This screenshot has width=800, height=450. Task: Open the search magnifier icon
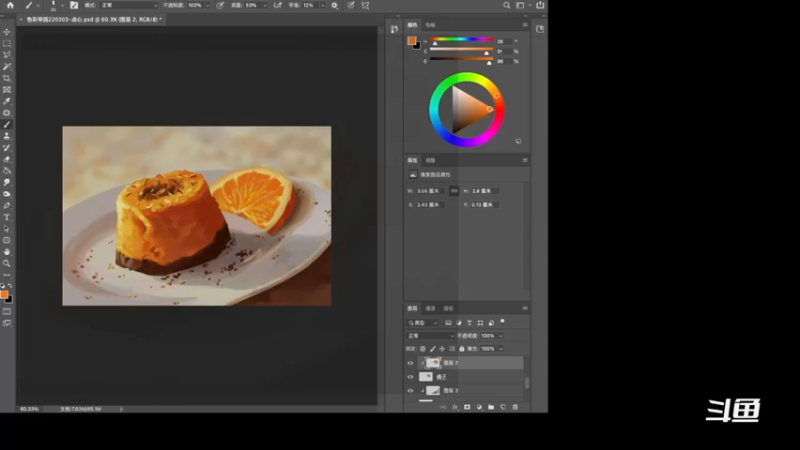507,5
